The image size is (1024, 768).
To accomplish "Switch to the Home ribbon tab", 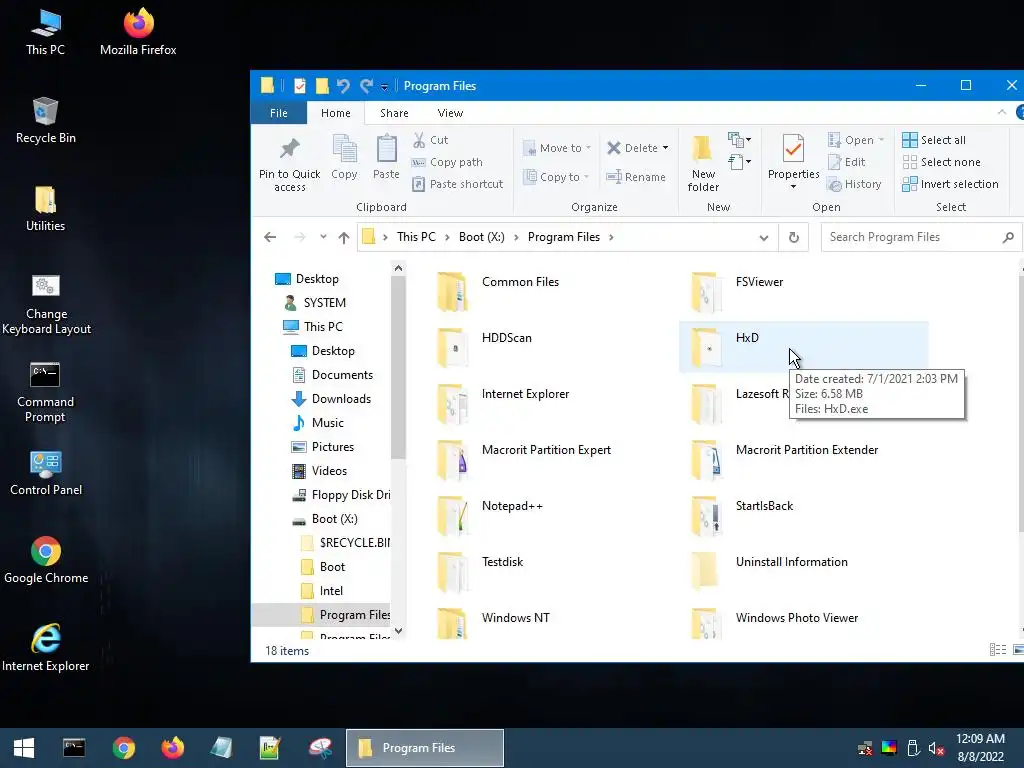I will (336, 113).
